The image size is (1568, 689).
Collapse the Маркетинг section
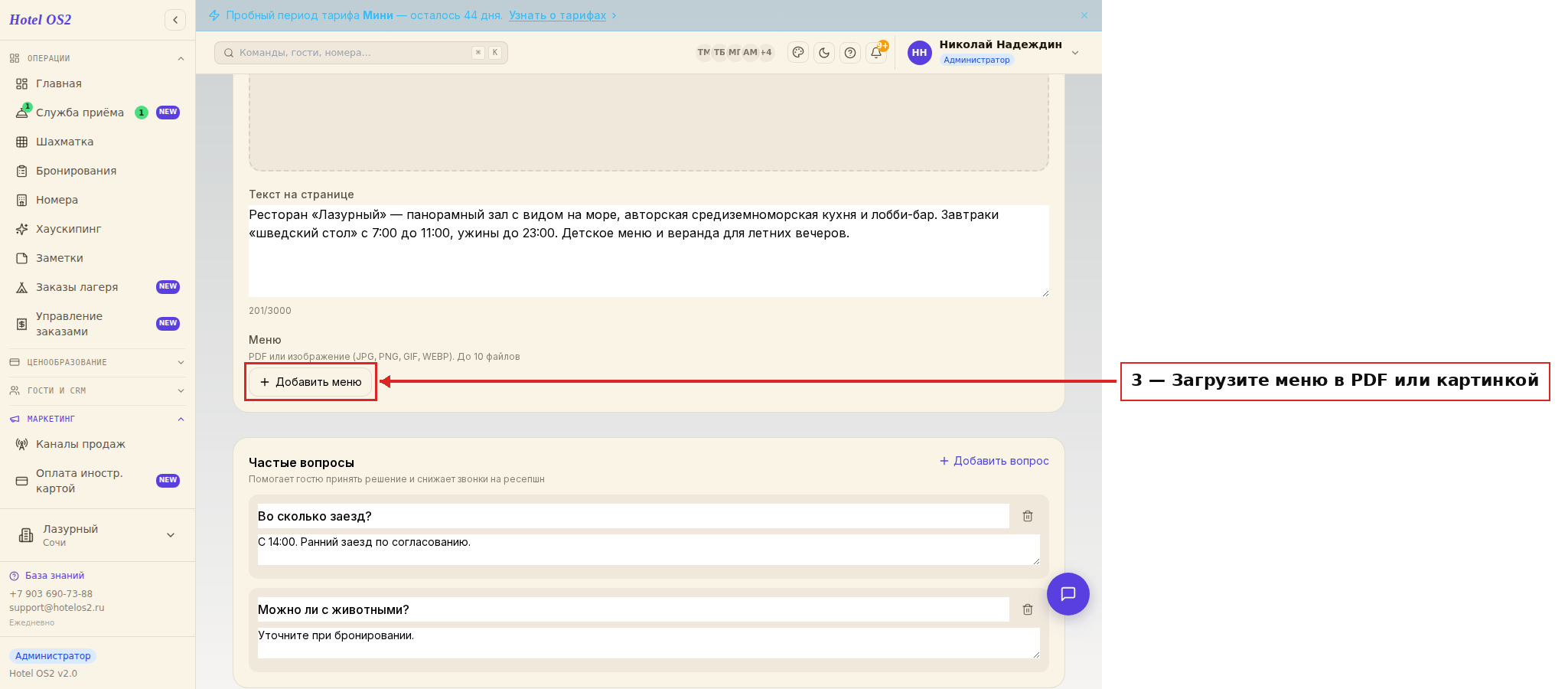coord(97,419)
